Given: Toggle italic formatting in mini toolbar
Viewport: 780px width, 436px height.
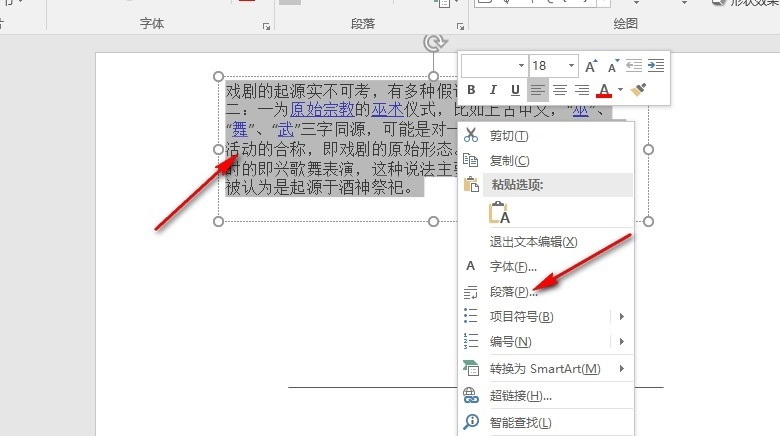Looking at the screenshot, I should [494, 90].
